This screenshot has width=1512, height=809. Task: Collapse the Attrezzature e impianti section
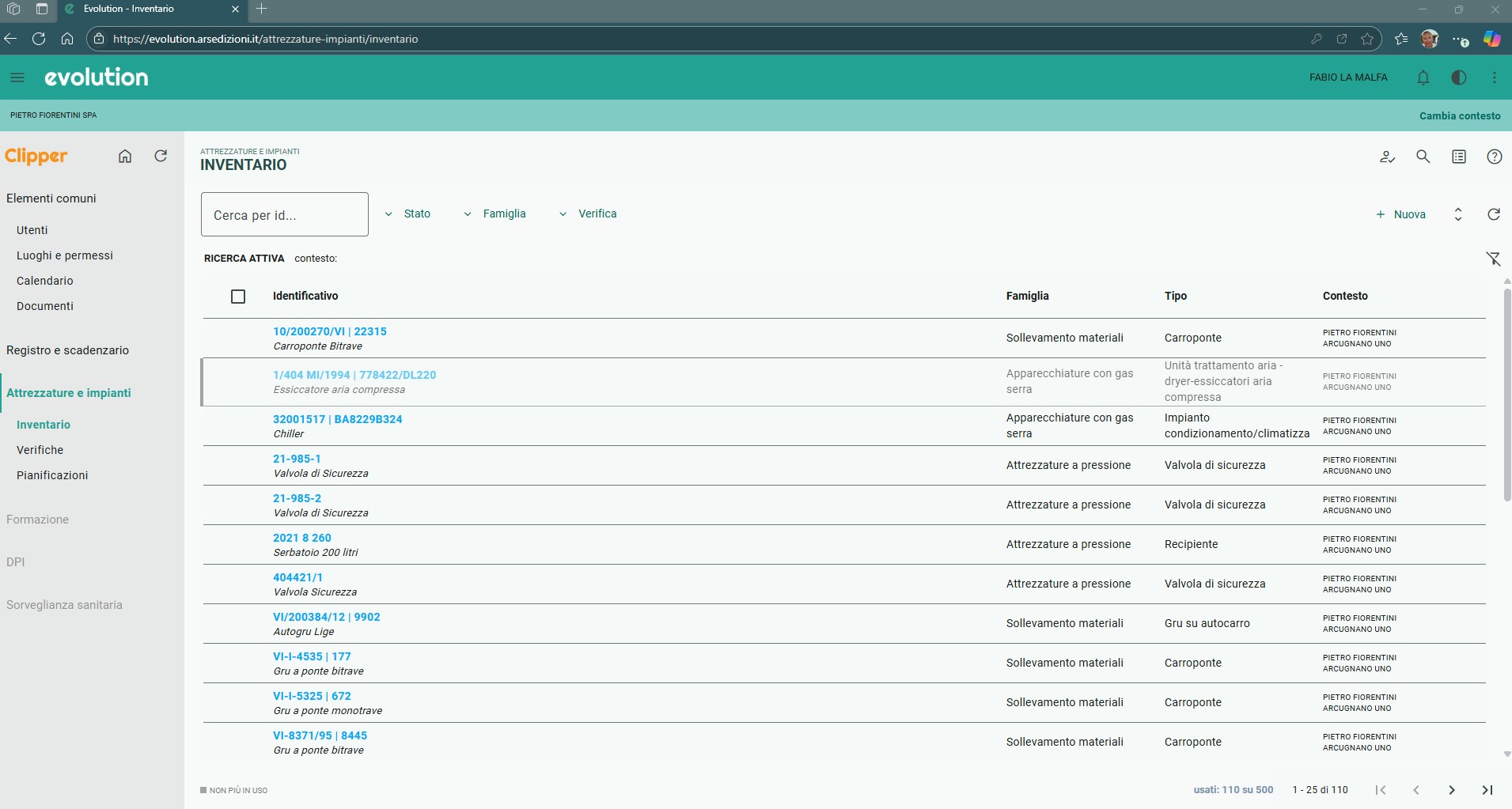[69, 393]
